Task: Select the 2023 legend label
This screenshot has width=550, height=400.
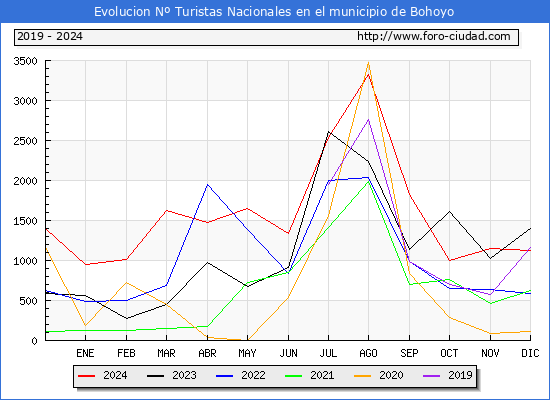Action: coord(184,375)
